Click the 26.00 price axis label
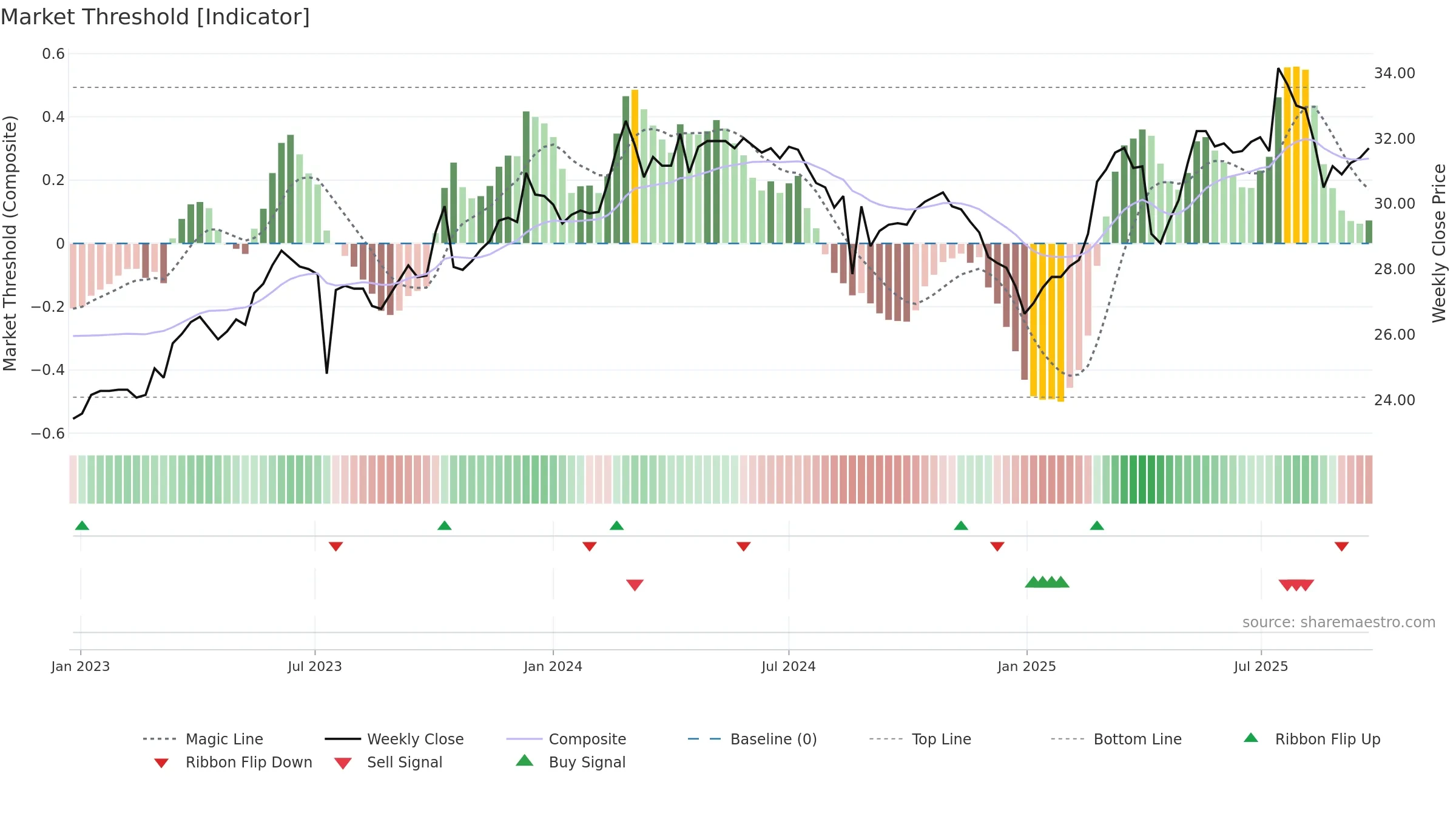1456x819 pixels. (x=1395, y=335)
